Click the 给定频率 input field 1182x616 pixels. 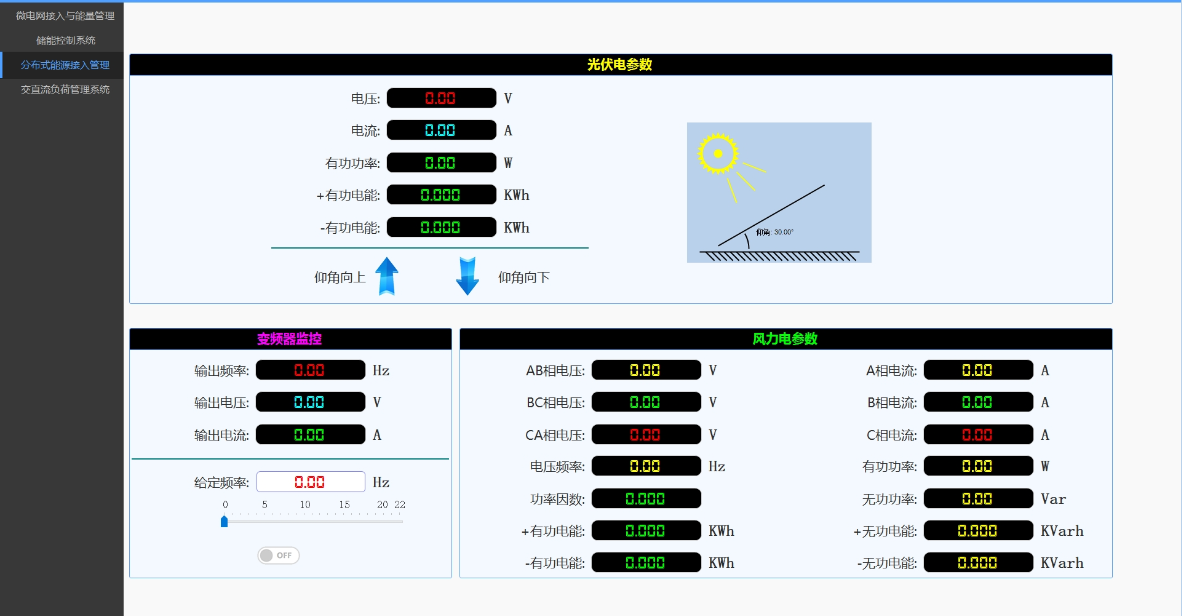click(310, 482)
